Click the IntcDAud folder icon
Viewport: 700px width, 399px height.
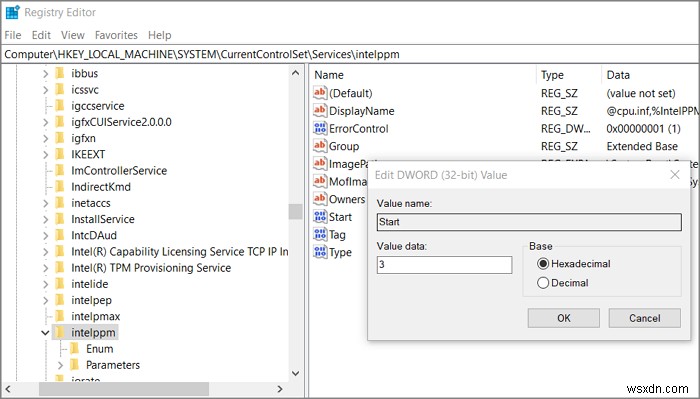[x=60, y=235]
